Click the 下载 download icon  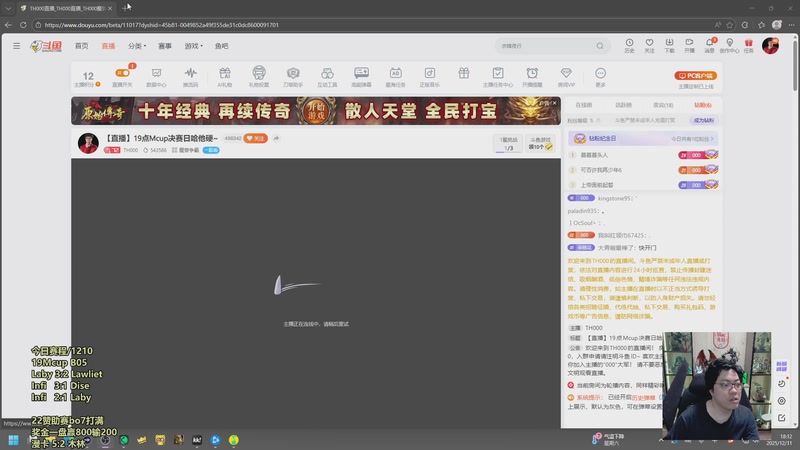(669, 45)
